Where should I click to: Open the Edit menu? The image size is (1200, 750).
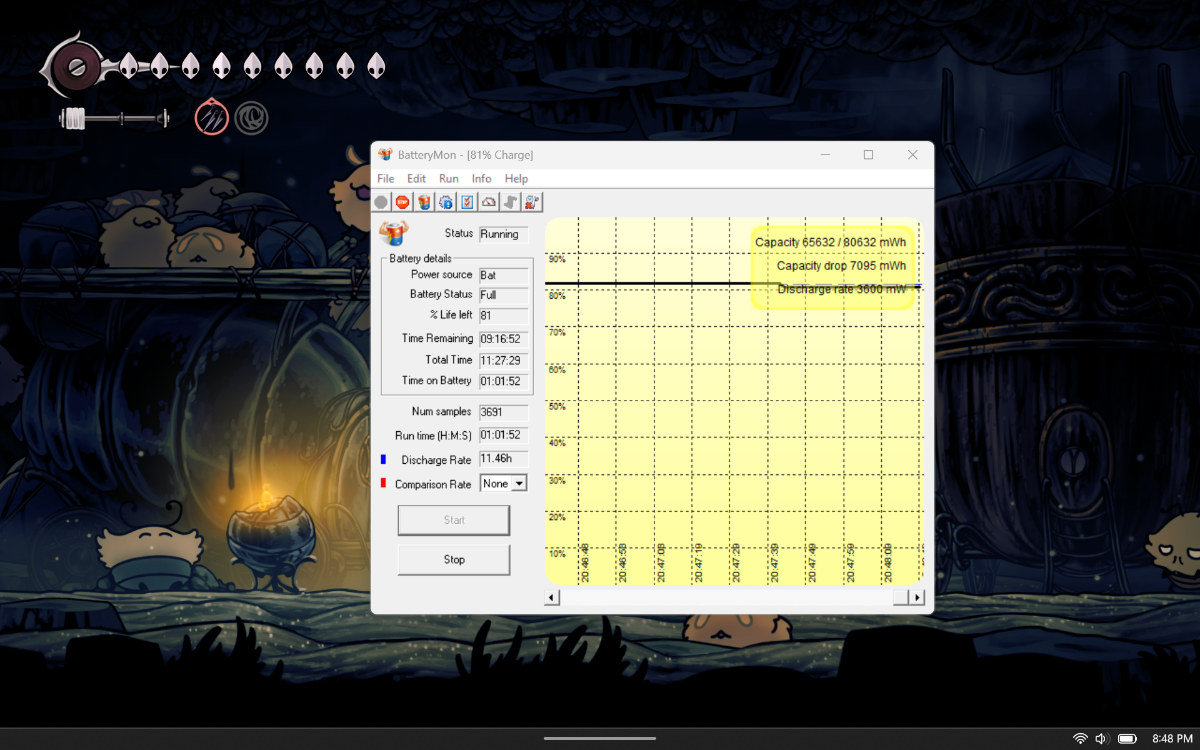click(416, 179)
